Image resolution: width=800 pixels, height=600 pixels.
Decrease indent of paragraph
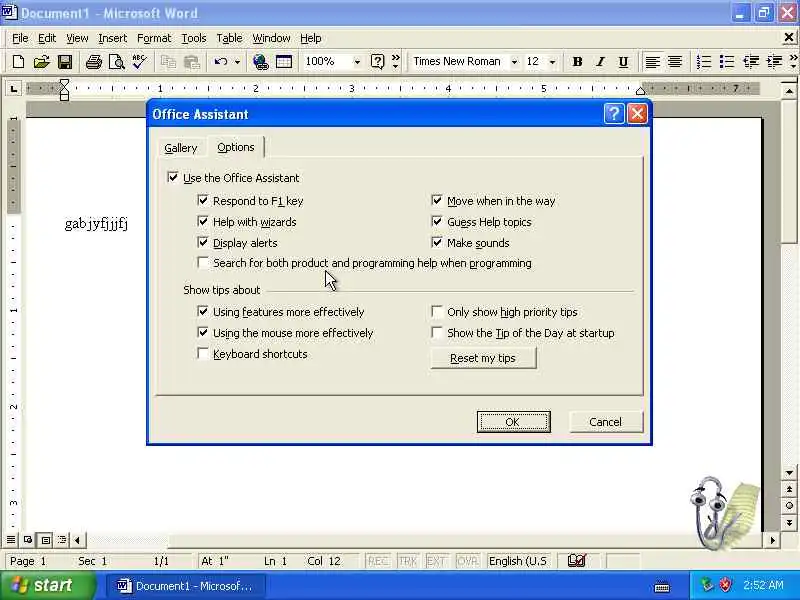[x=751, y=62]
